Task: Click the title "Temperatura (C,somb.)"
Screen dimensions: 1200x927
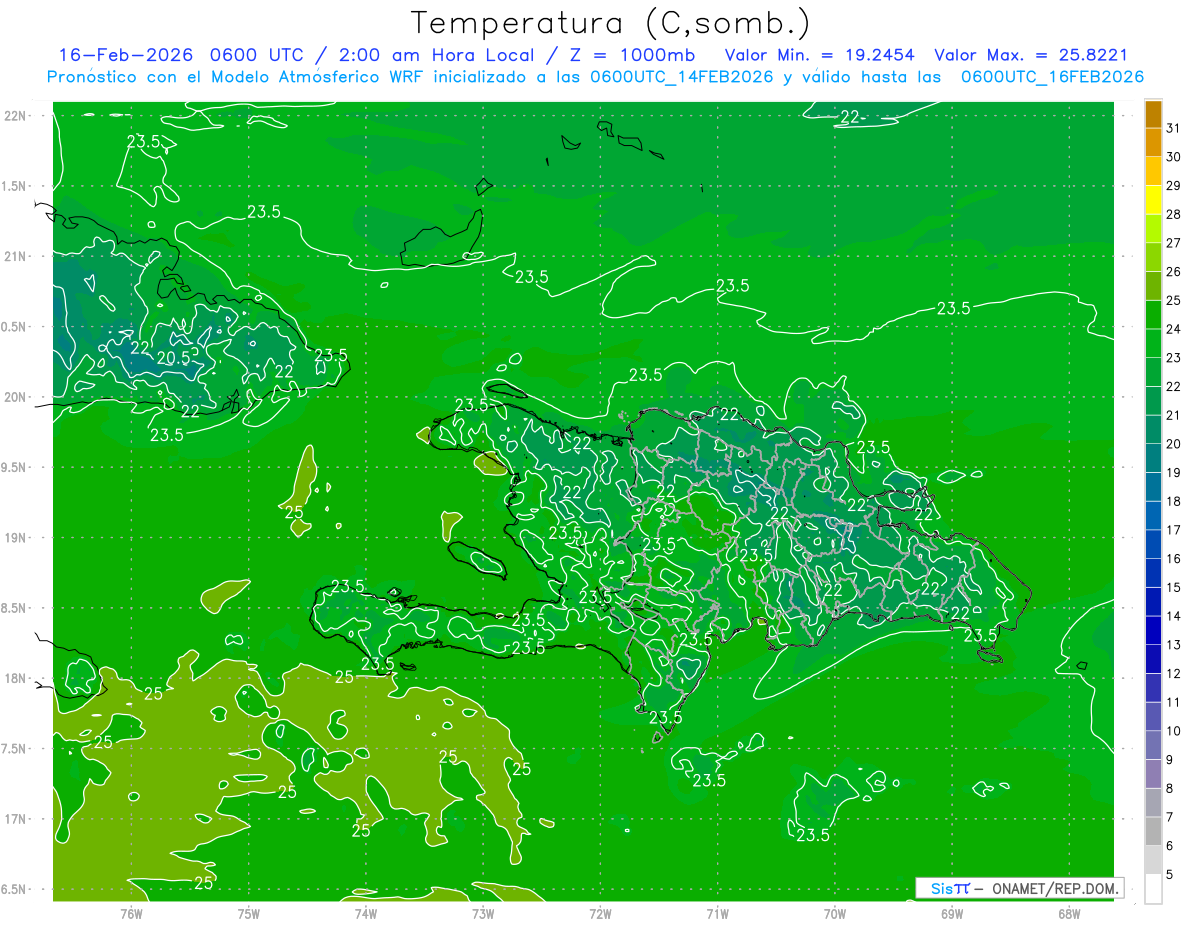Action: 611,23
